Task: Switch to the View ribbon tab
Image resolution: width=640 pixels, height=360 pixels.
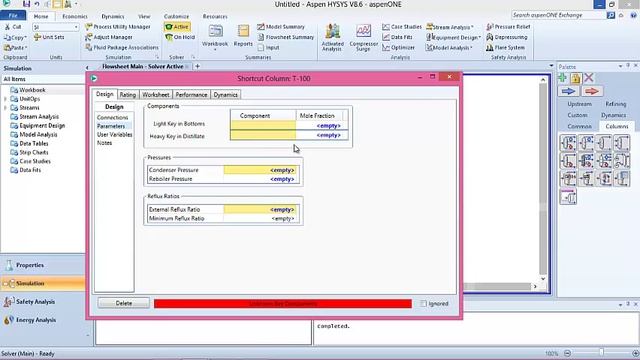Action: 144,16
